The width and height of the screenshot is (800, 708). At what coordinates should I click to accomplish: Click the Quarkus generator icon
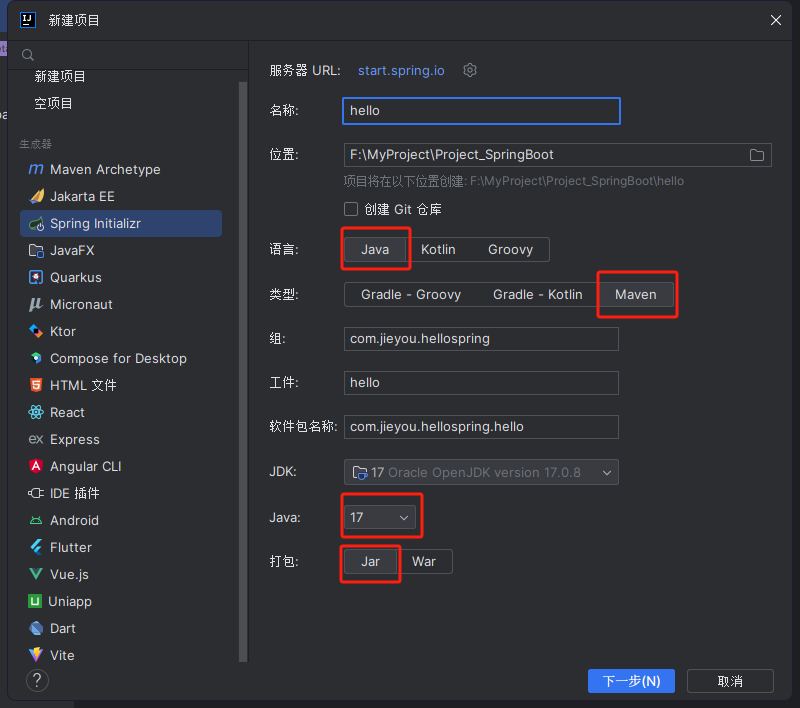(36, 277)
